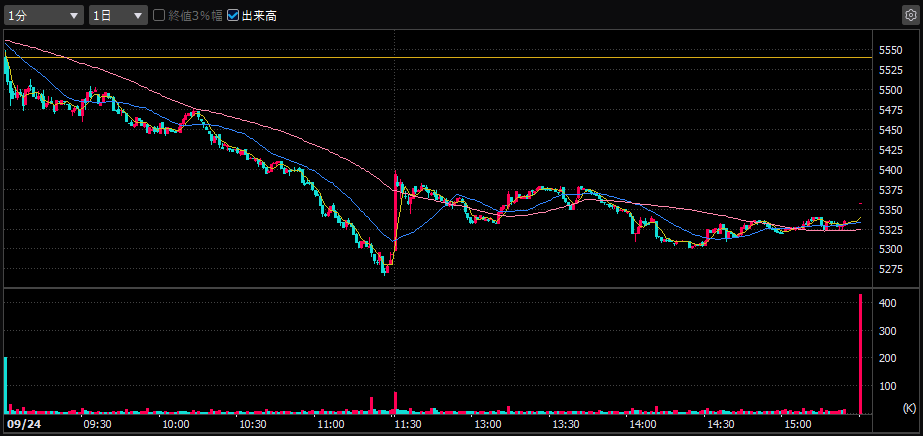
Task: Expand the 1日 period dropdown
Action: [x=117, y=16]
